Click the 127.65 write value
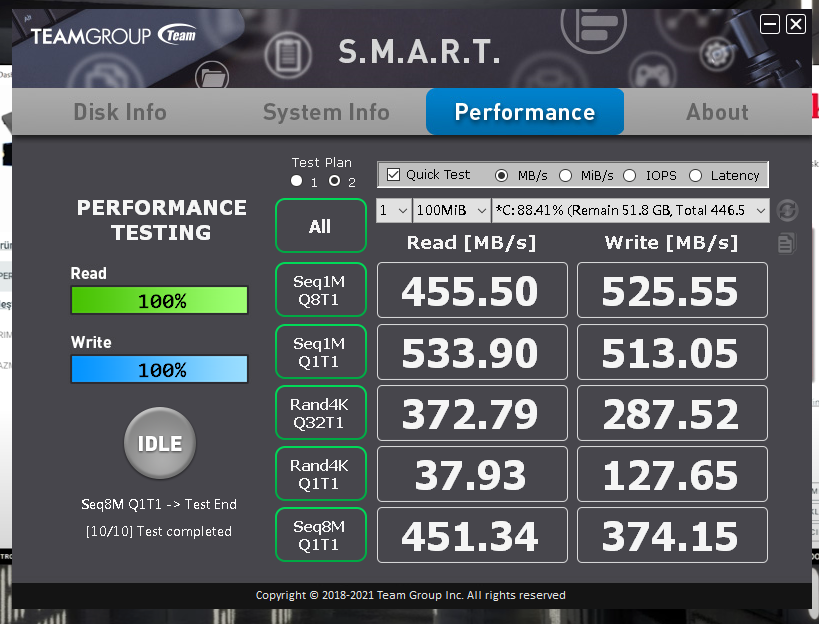The width and height of the screenshot is (819, 624). click(x=672, y=474)
